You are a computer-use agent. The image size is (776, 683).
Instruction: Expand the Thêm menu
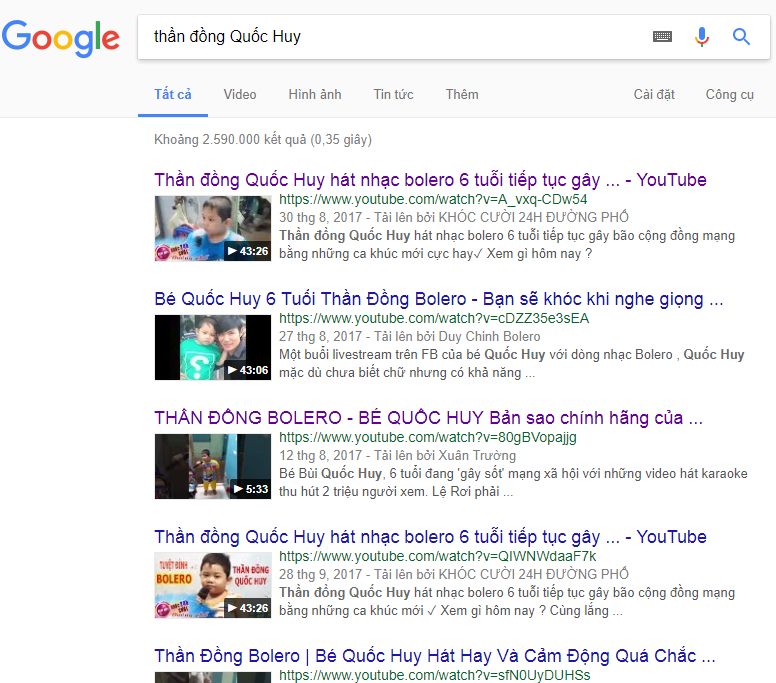[462, 94]
